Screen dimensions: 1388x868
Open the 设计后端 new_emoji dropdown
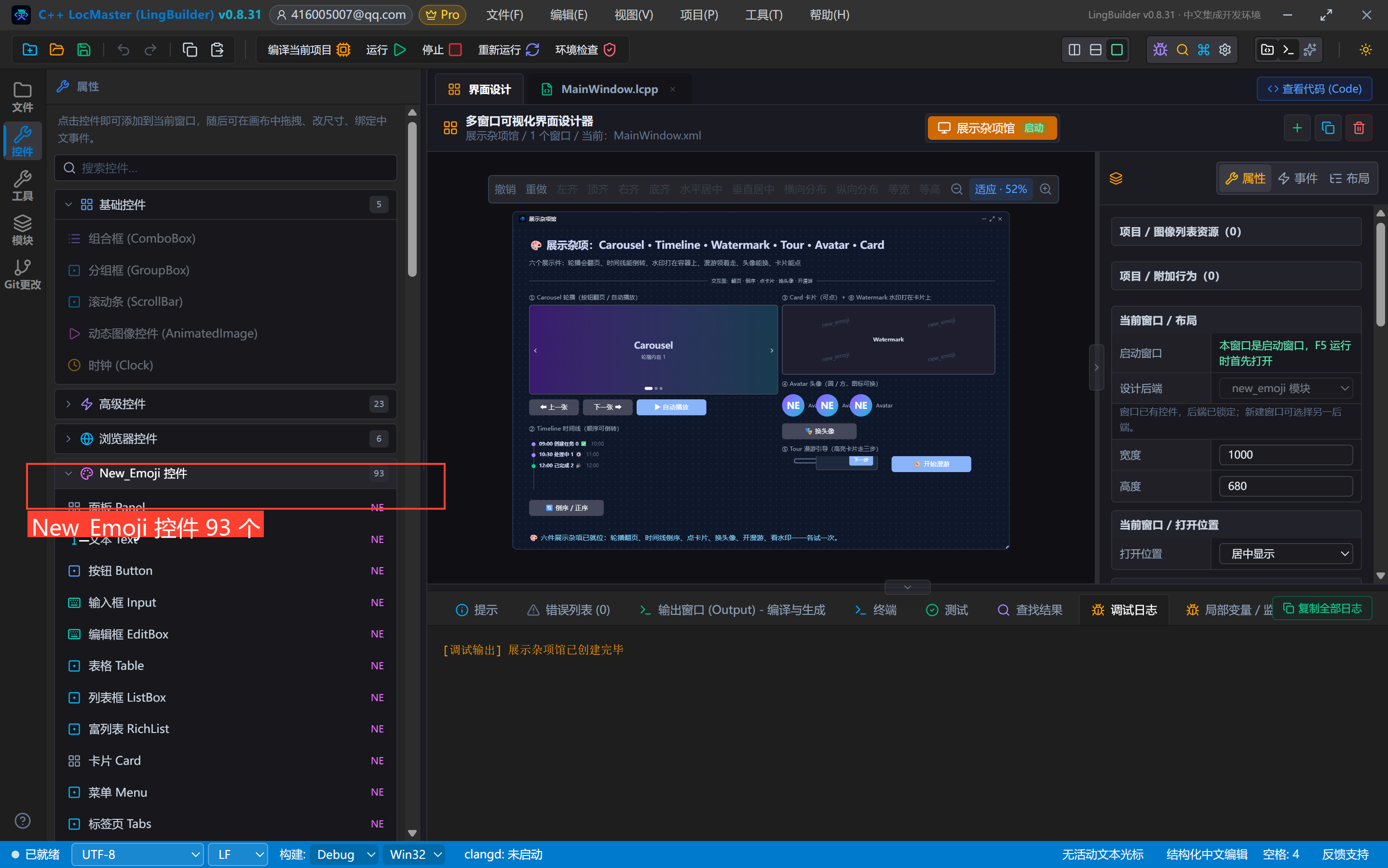tap(1286, 389)
